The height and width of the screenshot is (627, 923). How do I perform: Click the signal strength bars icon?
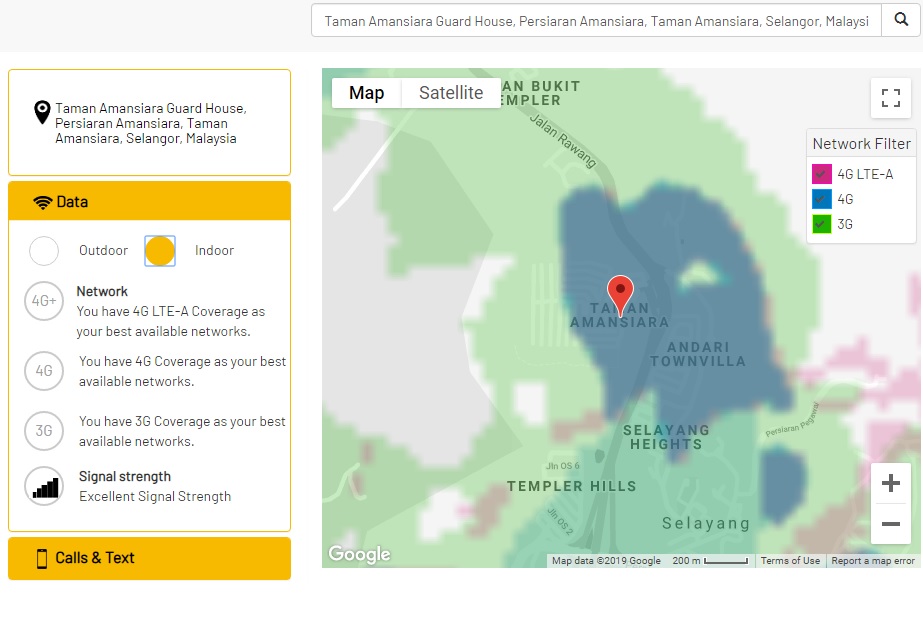(x=44, y=486)
